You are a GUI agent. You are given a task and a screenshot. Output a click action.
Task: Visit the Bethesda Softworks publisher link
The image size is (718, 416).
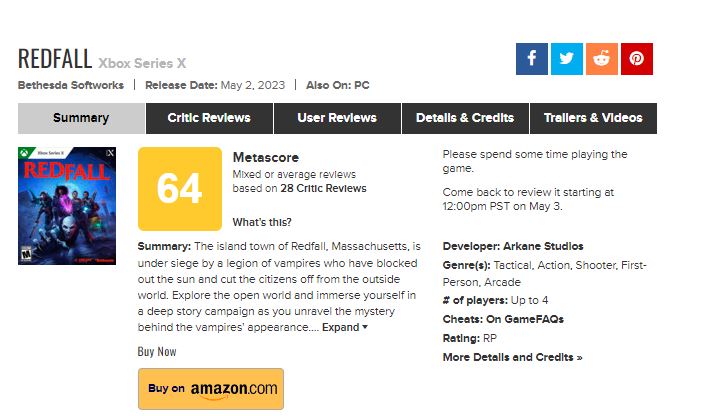coord(71,85)
